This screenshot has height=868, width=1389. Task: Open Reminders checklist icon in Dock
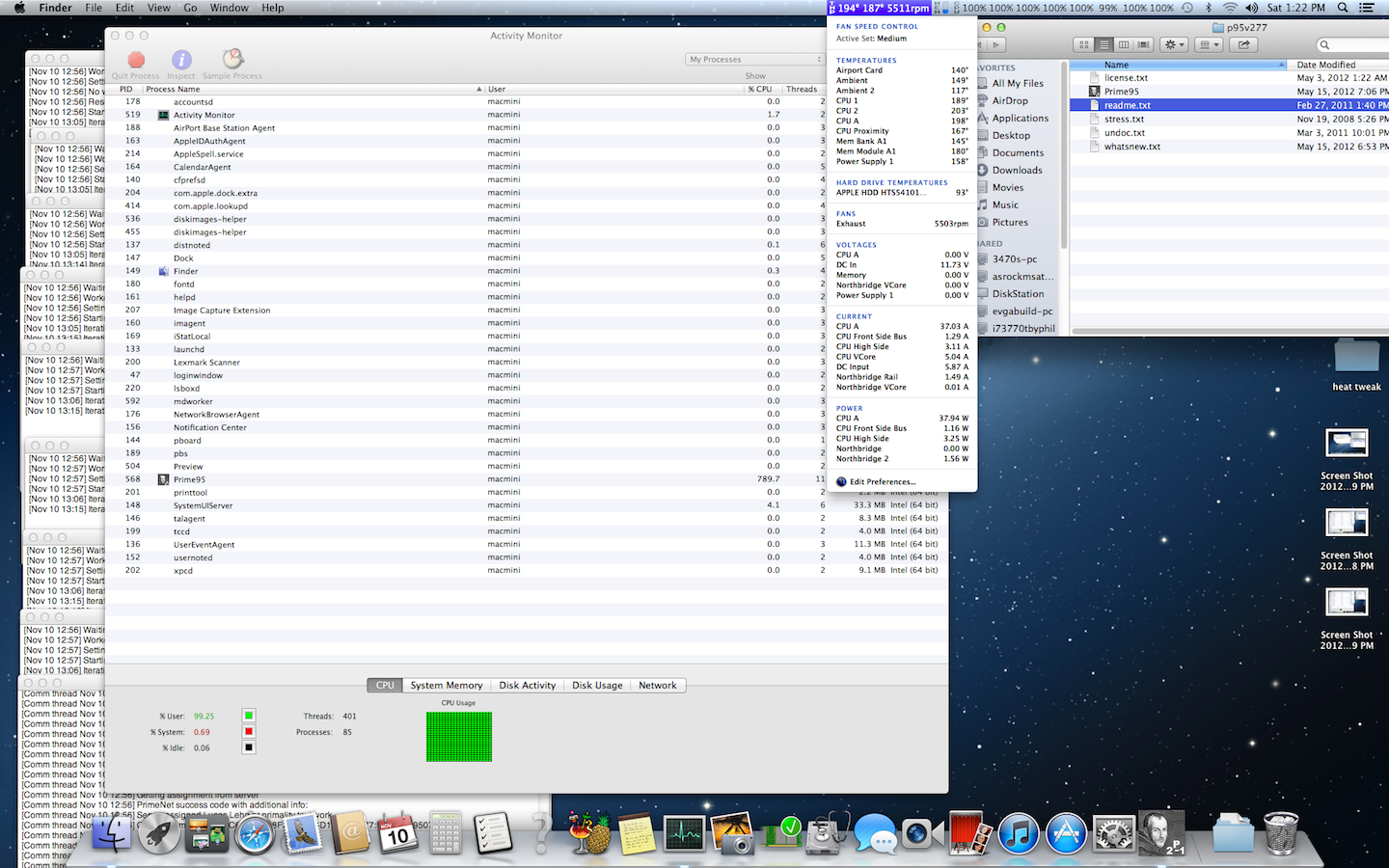[493, 832]
